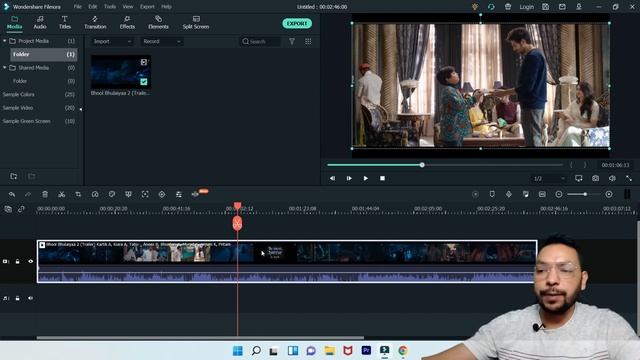Open the Edit adjustments sliders icon
640x360 pixels.
[x=179, y=194]
